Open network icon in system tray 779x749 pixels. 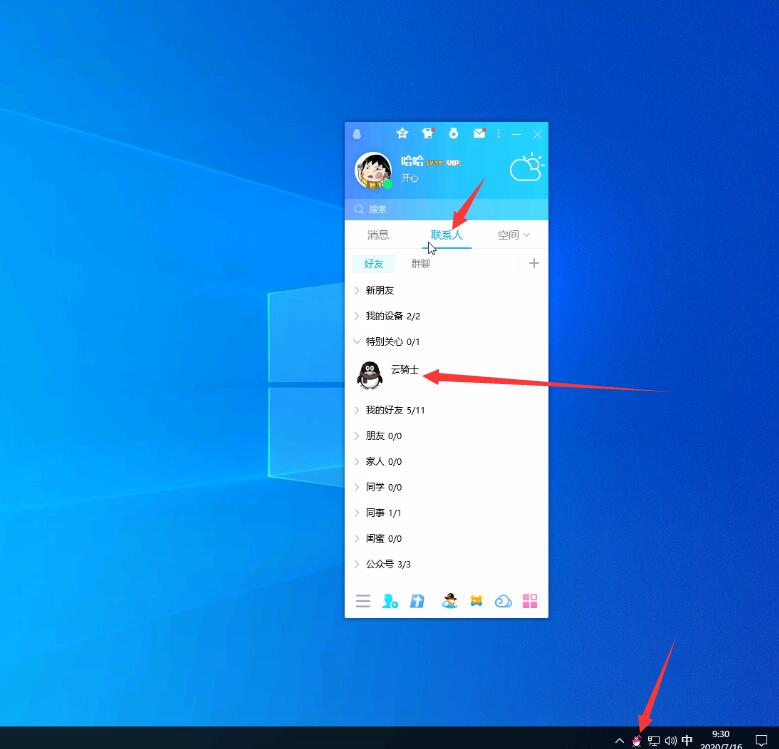pyautogui.click(x=654, y=741)
